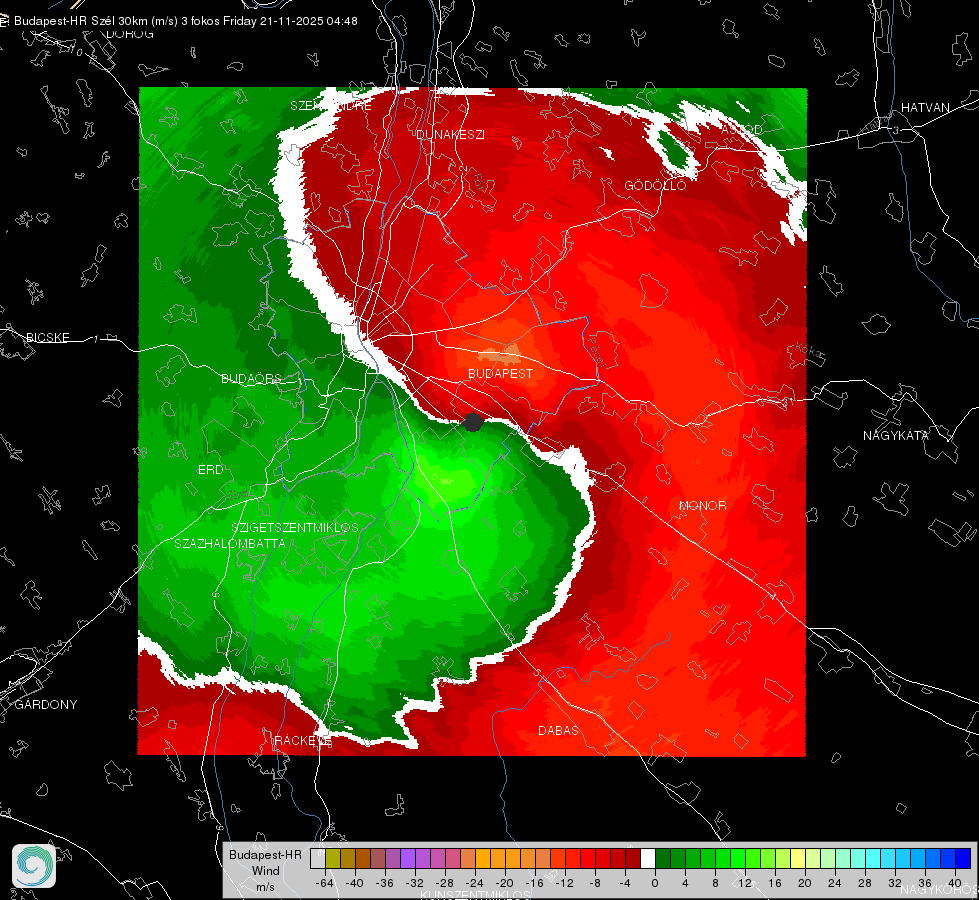Click the legend value -64
Viewport: 979px width, 900px height.
[x=325, y=883]
